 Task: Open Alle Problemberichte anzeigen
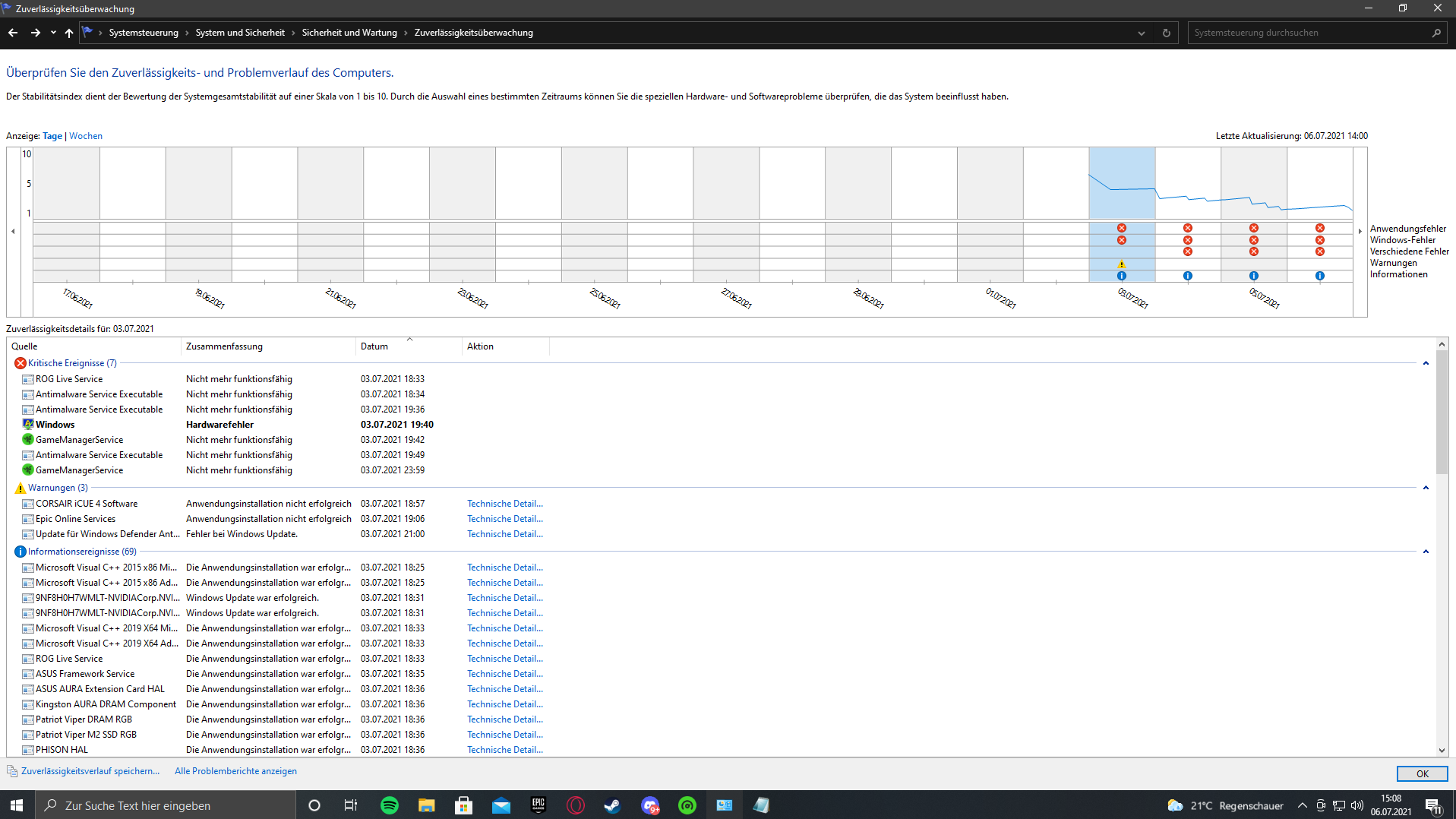pos(235,771)
